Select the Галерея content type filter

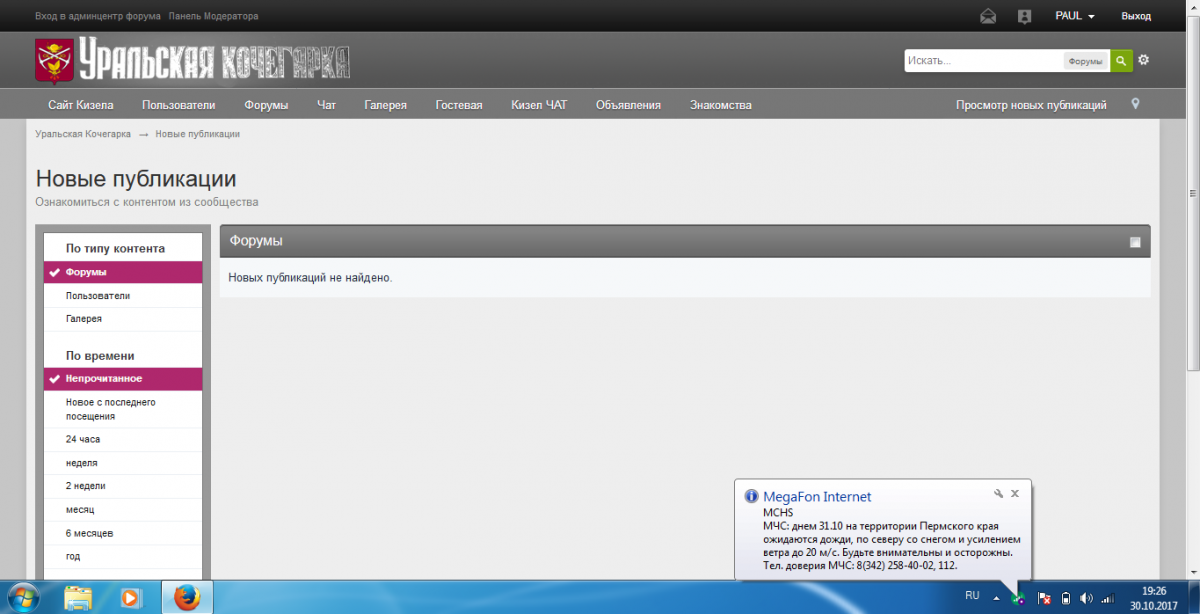tap(84, 319)
